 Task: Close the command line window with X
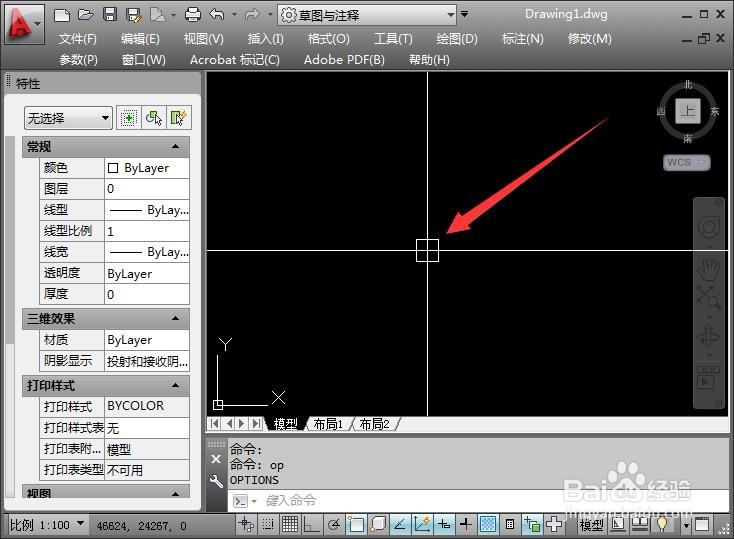[x=216, y=459]
